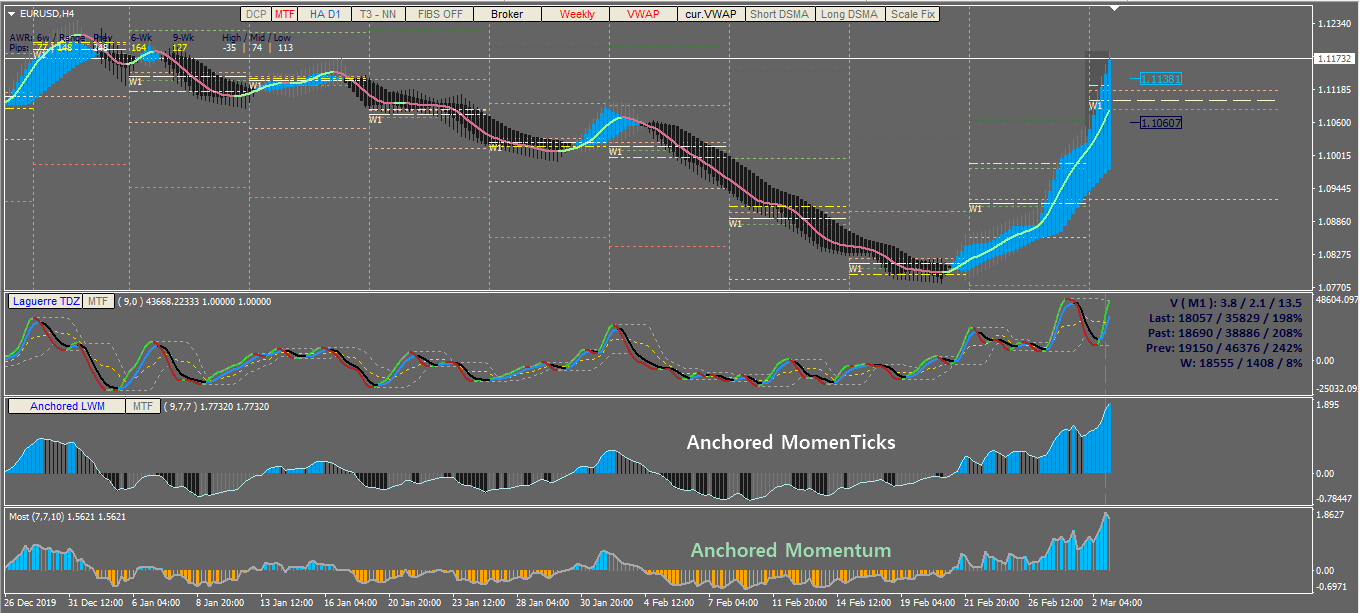The height and width of the screenshot is (613, 1360).
Task: Click the Scale Fix button
Action: pyautogui.click(x=913, y=14)
